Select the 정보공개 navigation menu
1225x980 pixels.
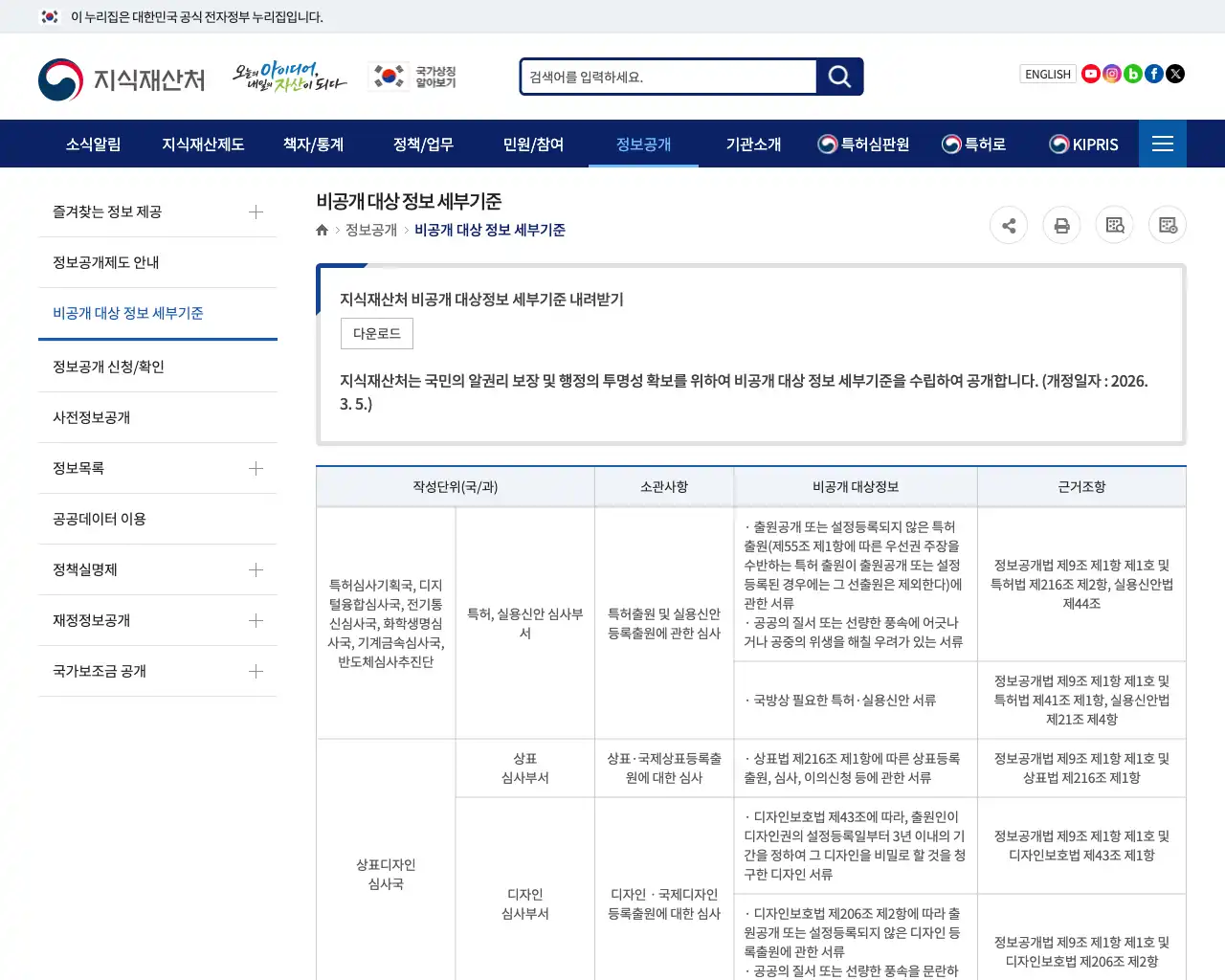(x=643, y=144)
